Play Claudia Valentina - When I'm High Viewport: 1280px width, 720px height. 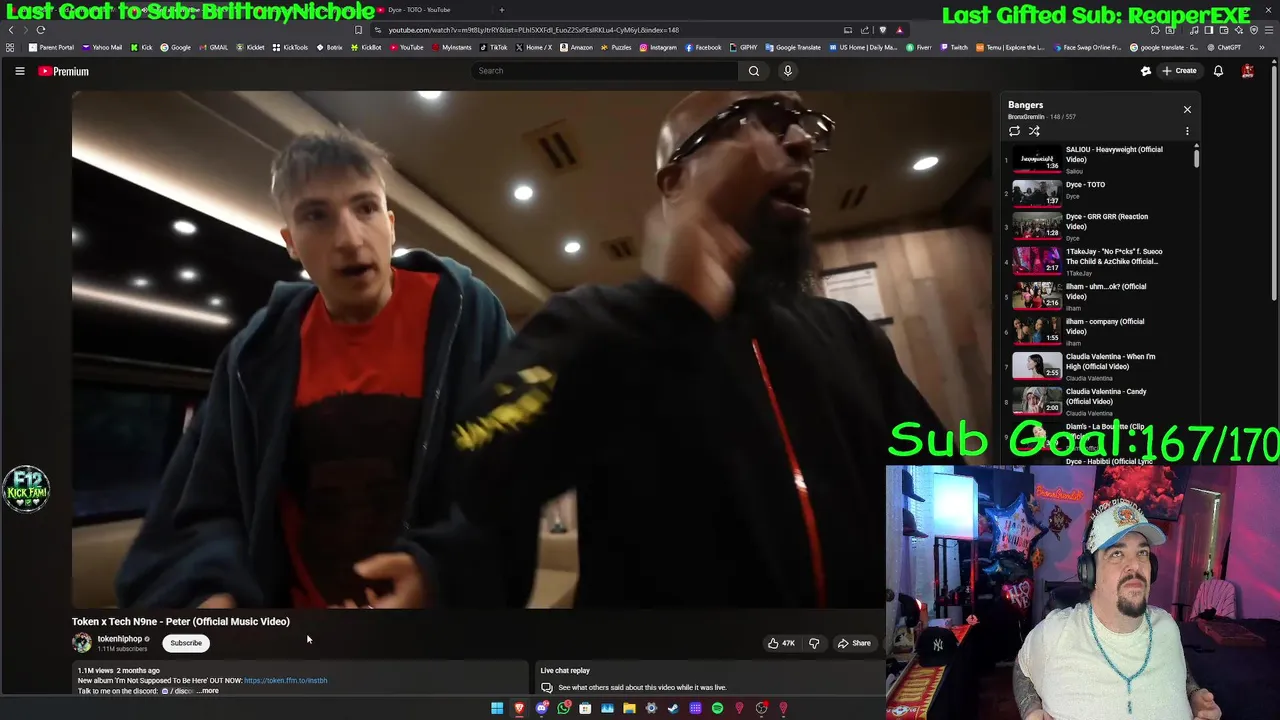pos(1097,366)
